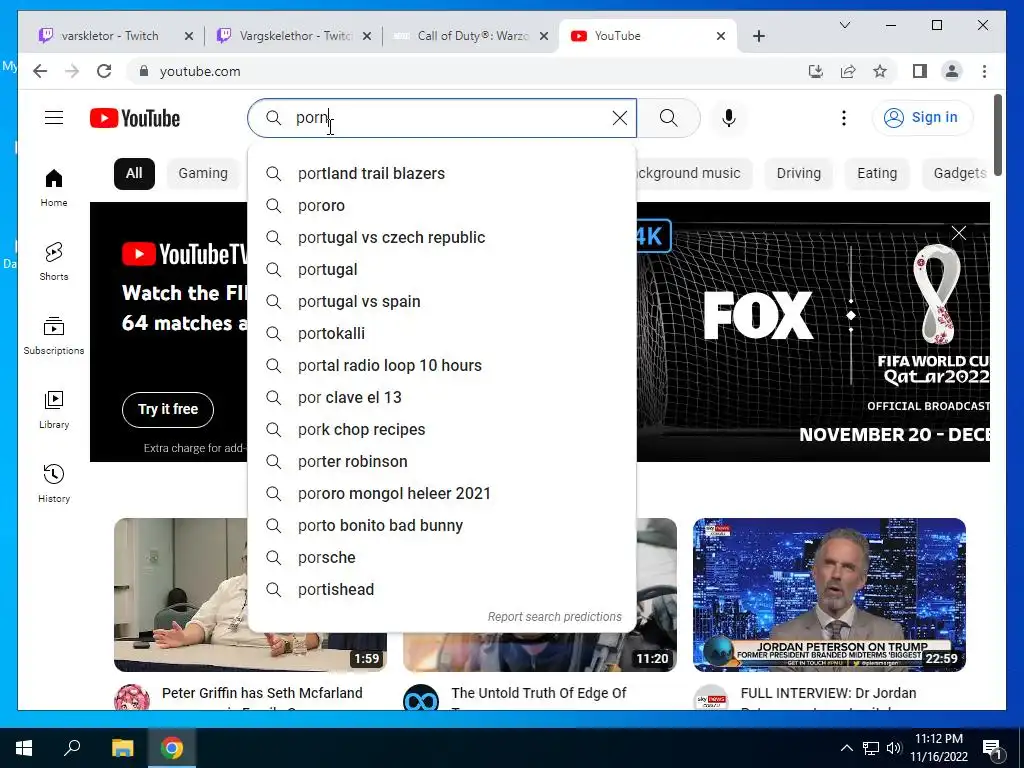Clear the search box with the X

[x=619, y=118]
